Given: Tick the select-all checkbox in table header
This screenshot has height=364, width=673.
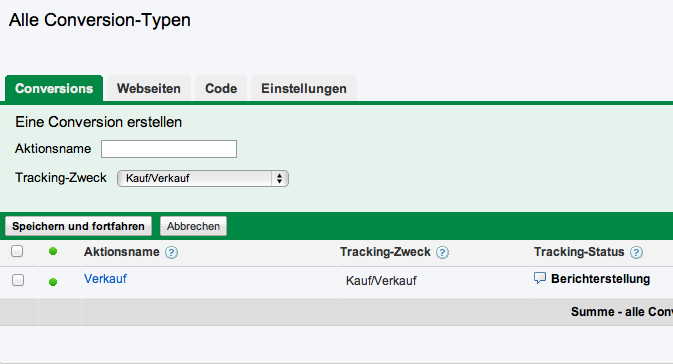Looking at the screenshot, I should pyautogui.click(x=17, y=251).
